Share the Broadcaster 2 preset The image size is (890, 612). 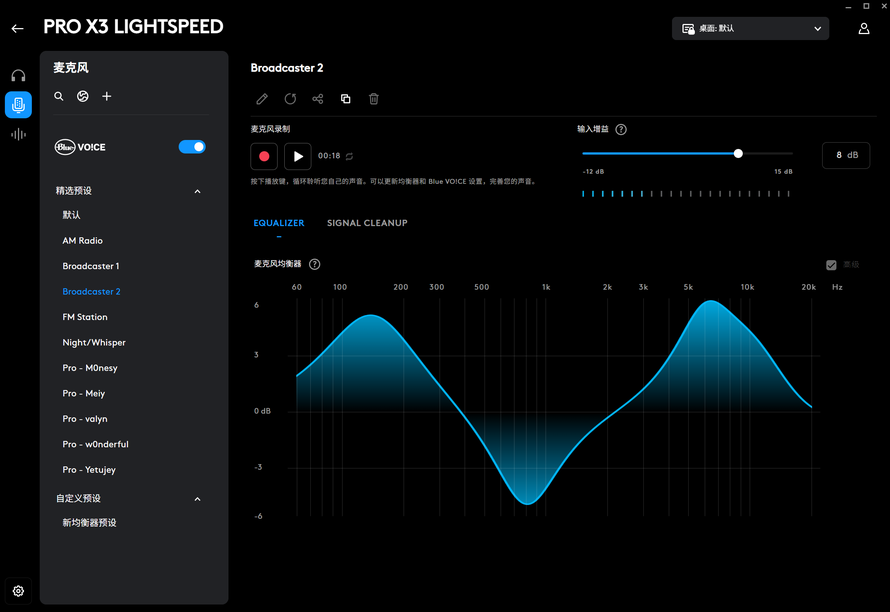[x=318, y=99]
